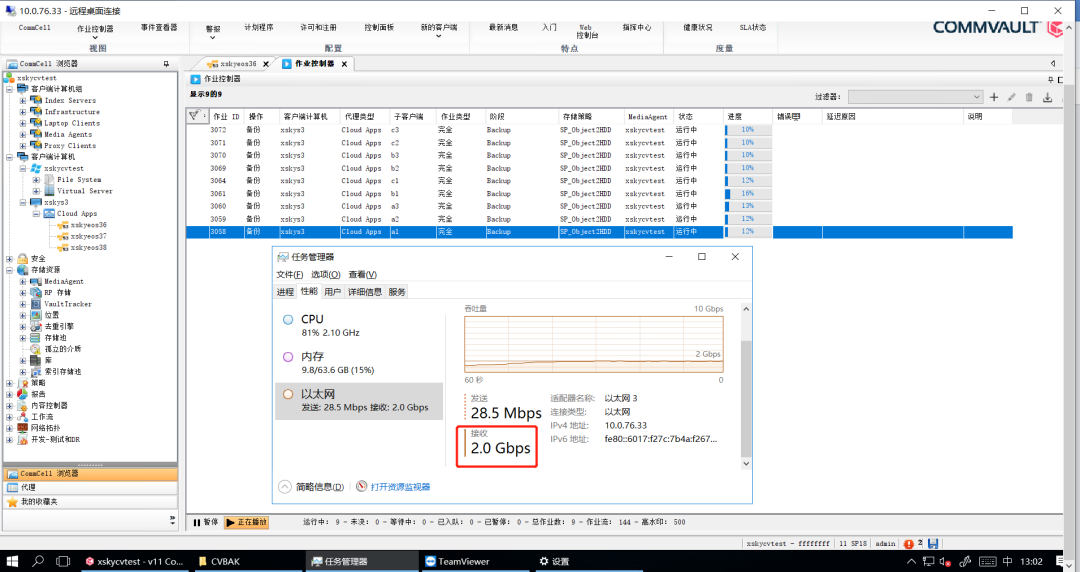Expand the Virtual Server node
Viewport: 1080px width, 572px height.
coord(35,191)
